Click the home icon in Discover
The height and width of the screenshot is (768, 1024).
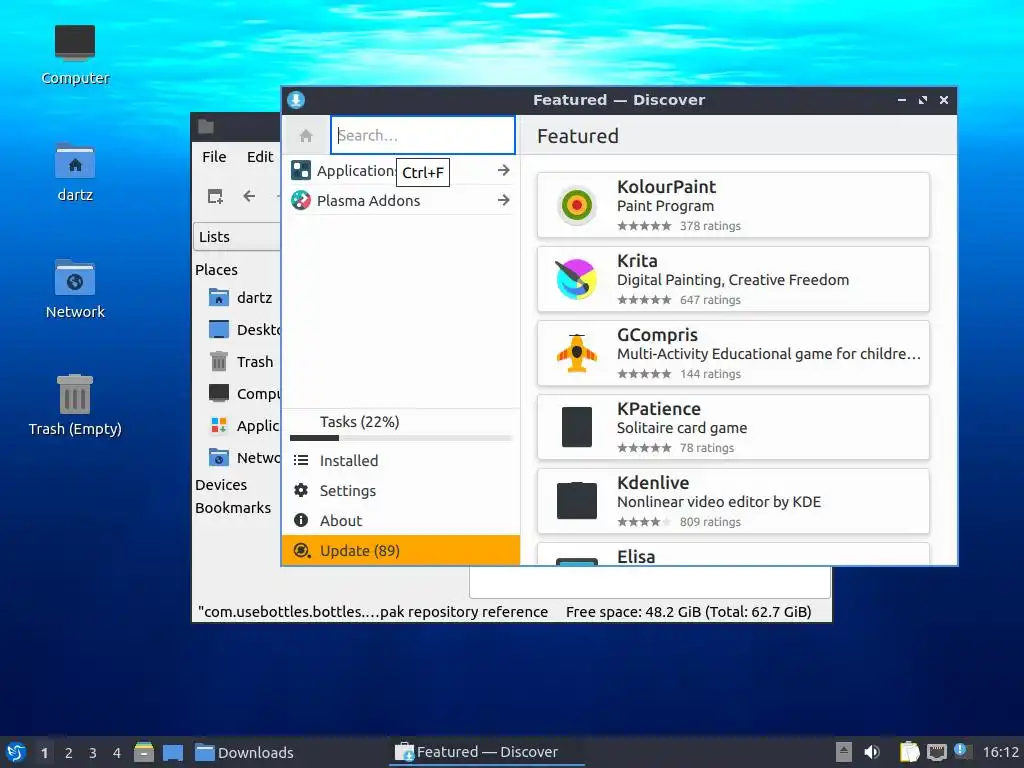tap(306, 136)
